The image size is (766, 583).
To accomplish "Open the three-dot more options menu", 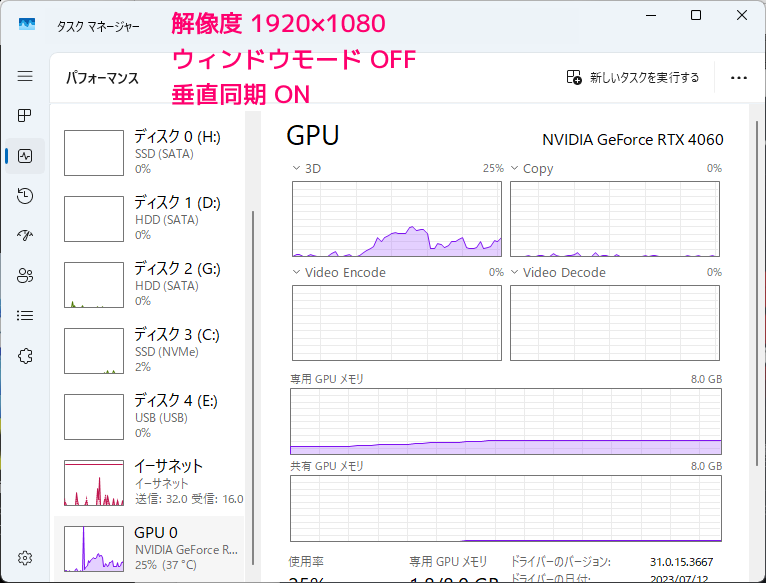I will coord(739,78).
